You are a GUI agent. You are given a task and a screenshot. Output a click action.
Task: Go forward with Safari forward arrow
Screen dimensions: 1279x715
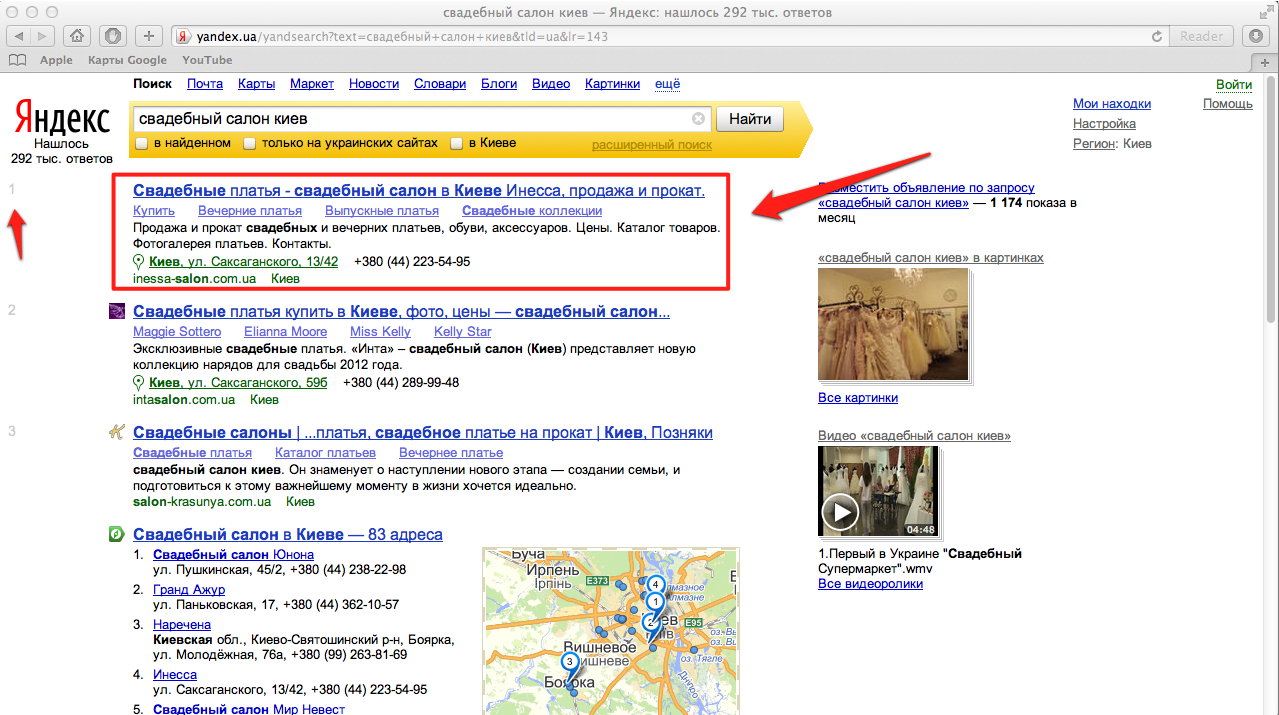pyautogui.click(x=44, y=36)
